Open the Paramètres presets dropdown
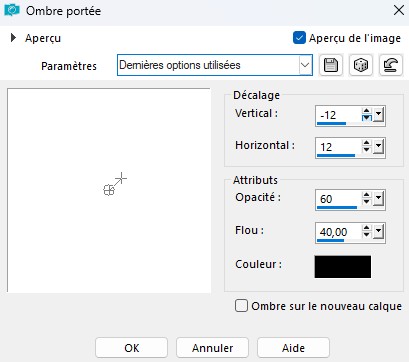 point(305,65)
